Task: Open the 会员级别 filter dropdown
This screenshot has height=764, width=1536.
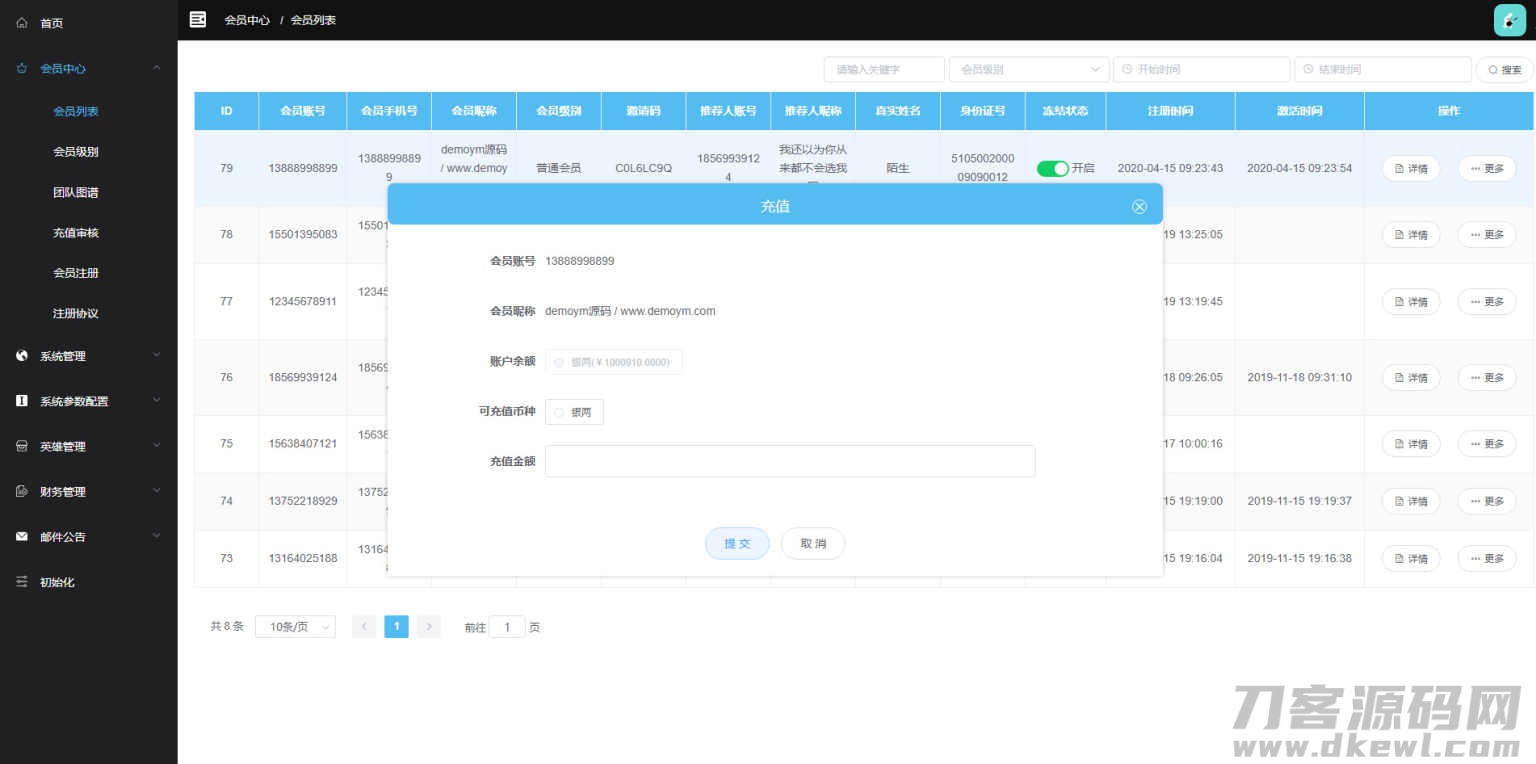Action: point(1028,69)
